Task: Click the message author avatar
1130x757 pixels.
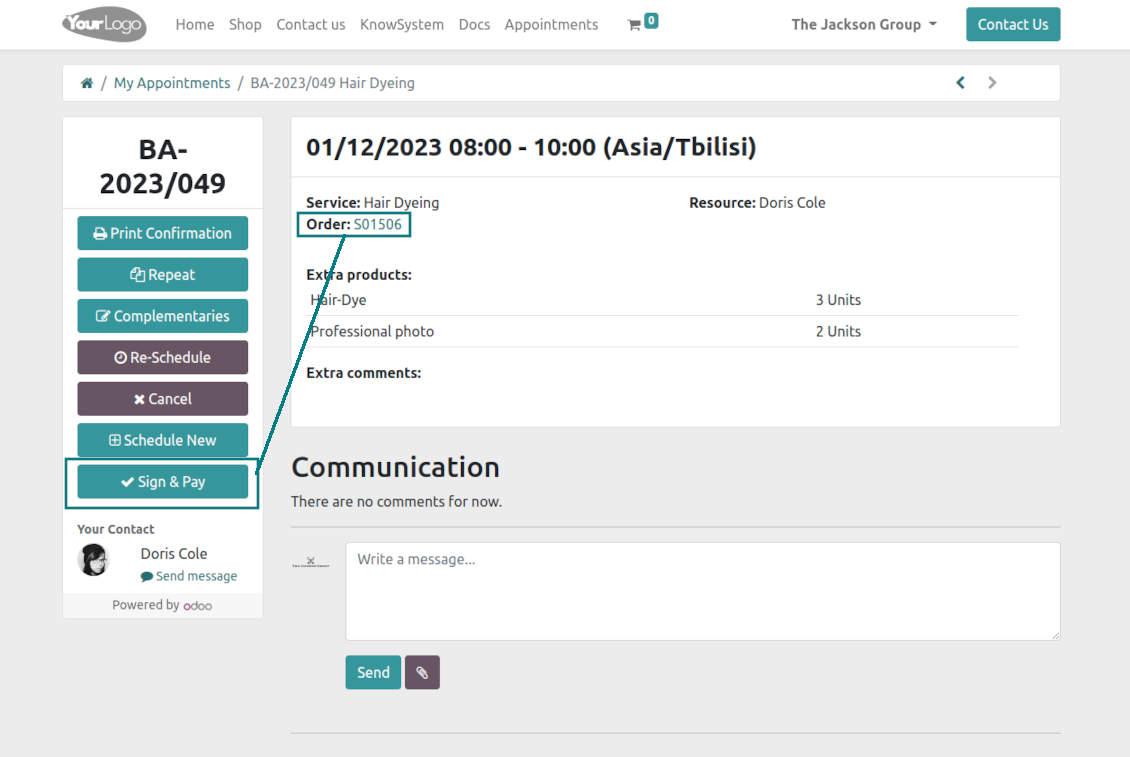Action: [311, 562]
